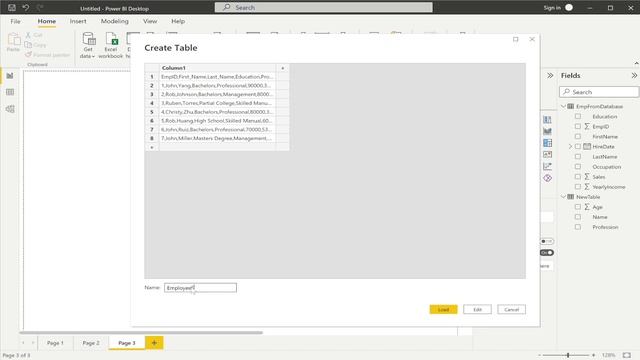The height and width of the screenshot is (360, 640).
Task: Expand the HireDate hierarchy arrow
Action: [x=571, y=147]
